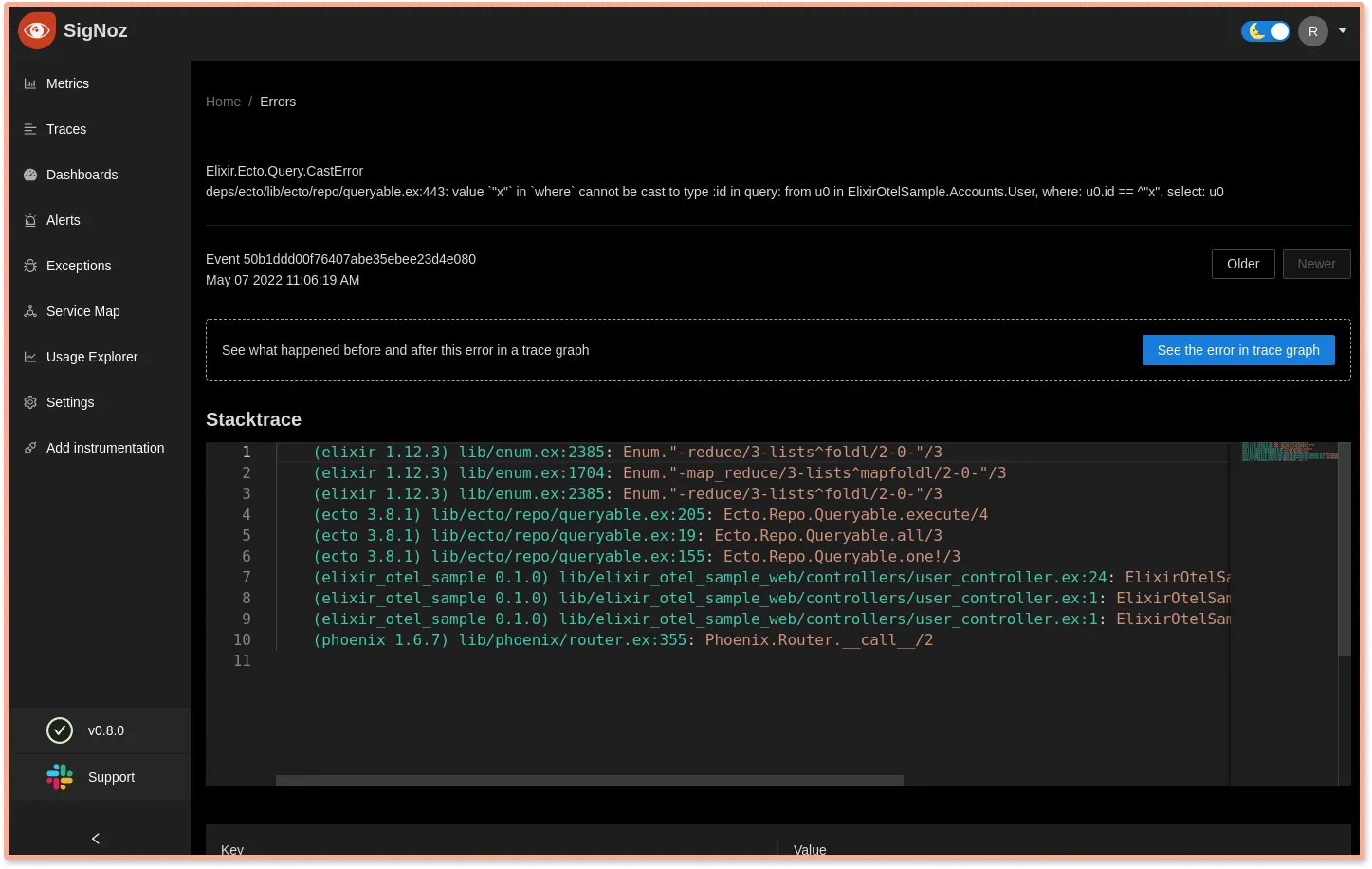Open Traces in the sidebar

pos(100,129)
